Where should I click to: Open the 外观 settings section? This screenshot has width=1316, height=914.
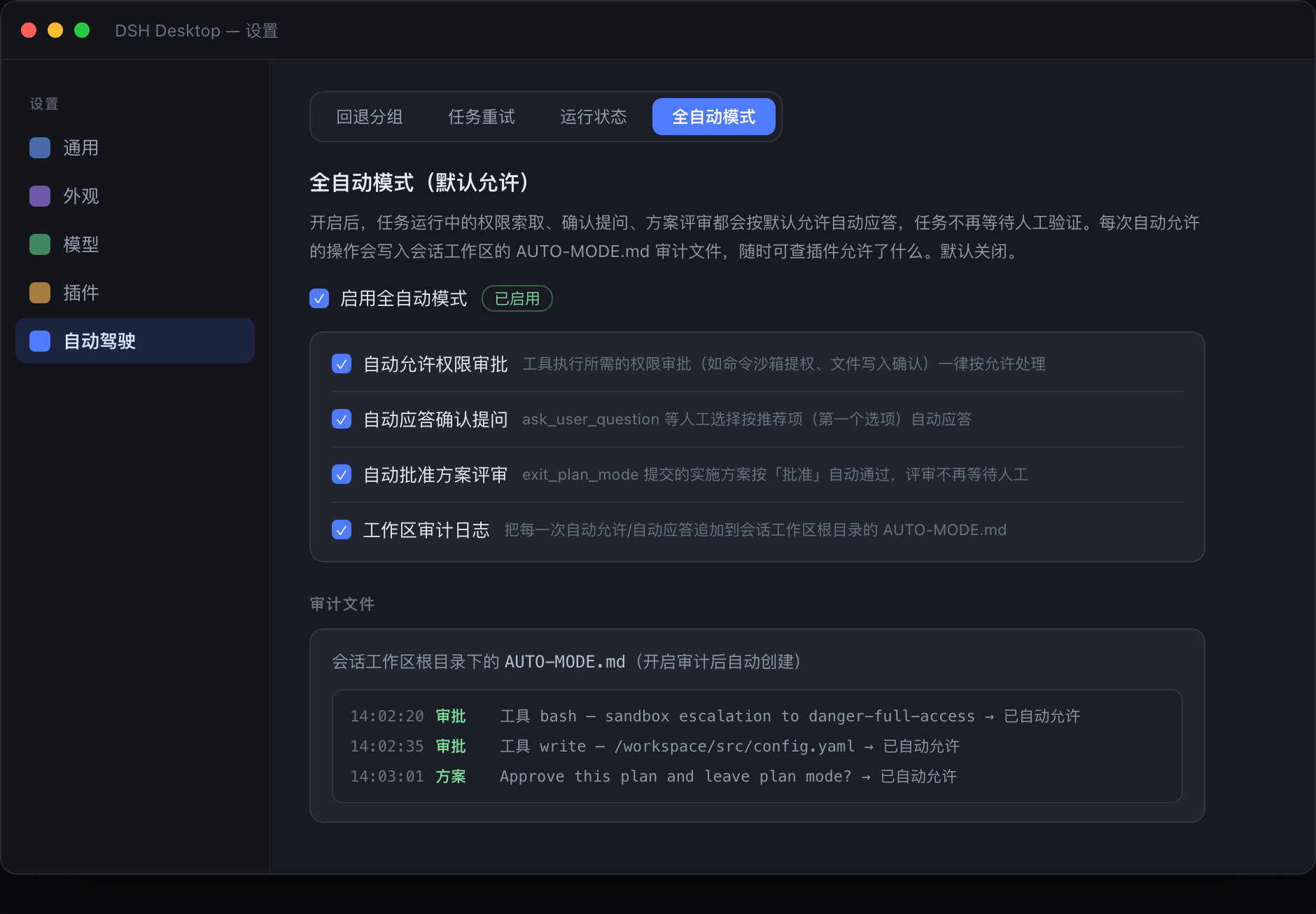[x=135, y=196]
